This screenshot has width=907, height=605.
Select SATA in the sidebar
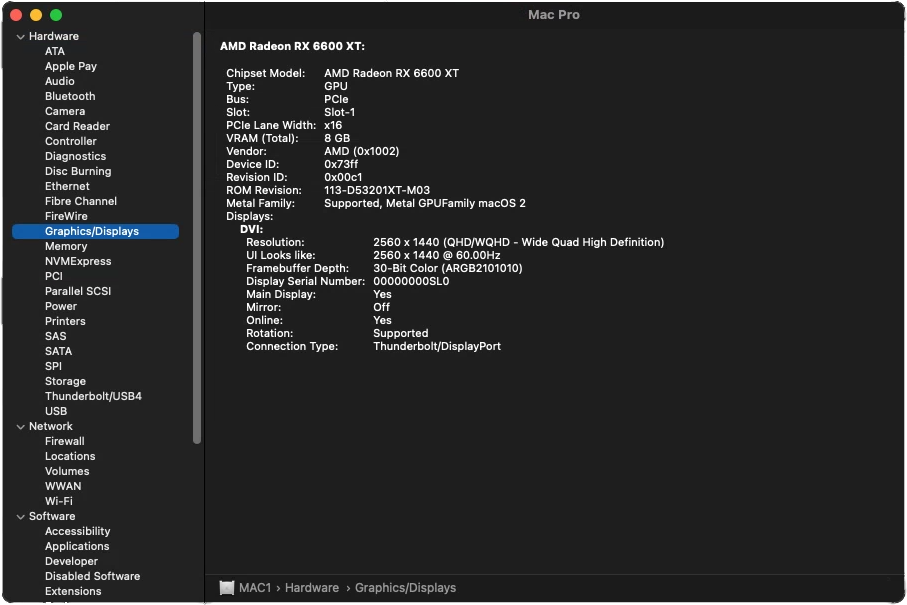click(58, 352)
